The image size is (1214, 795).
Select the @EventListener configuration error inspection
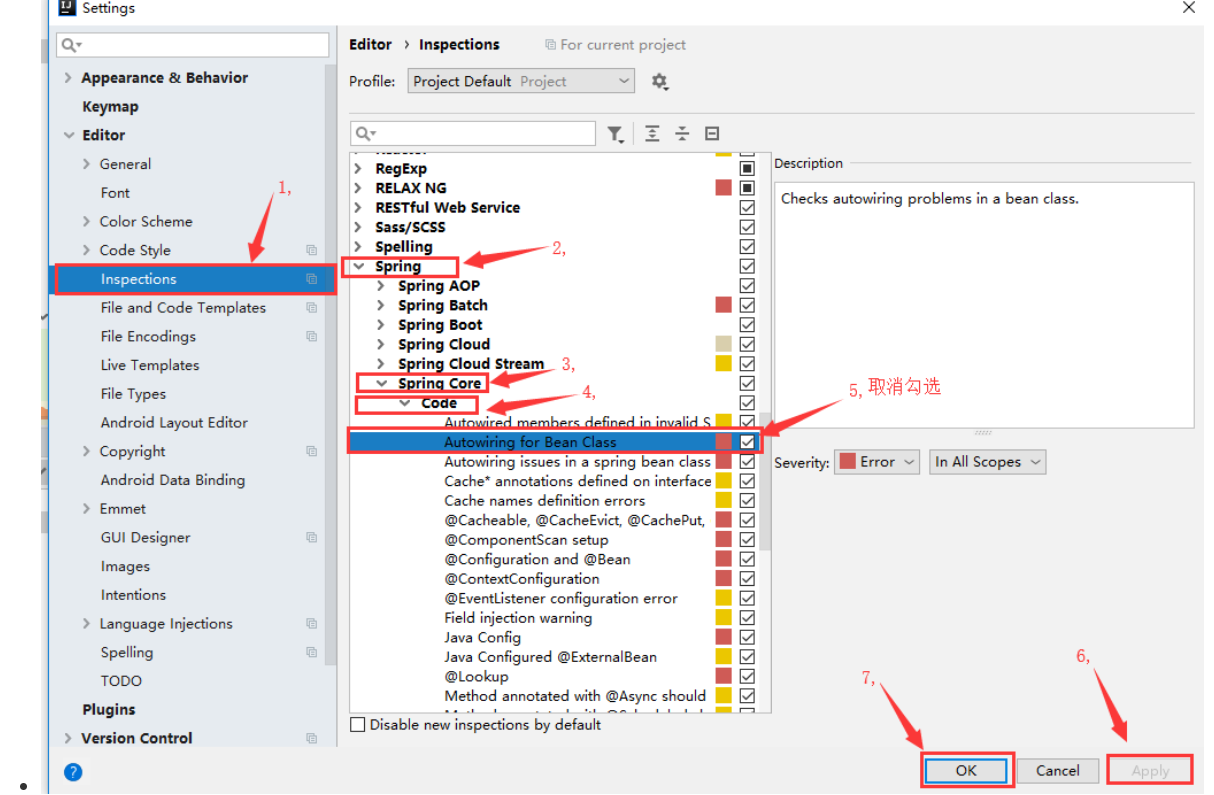pos(561,598)
